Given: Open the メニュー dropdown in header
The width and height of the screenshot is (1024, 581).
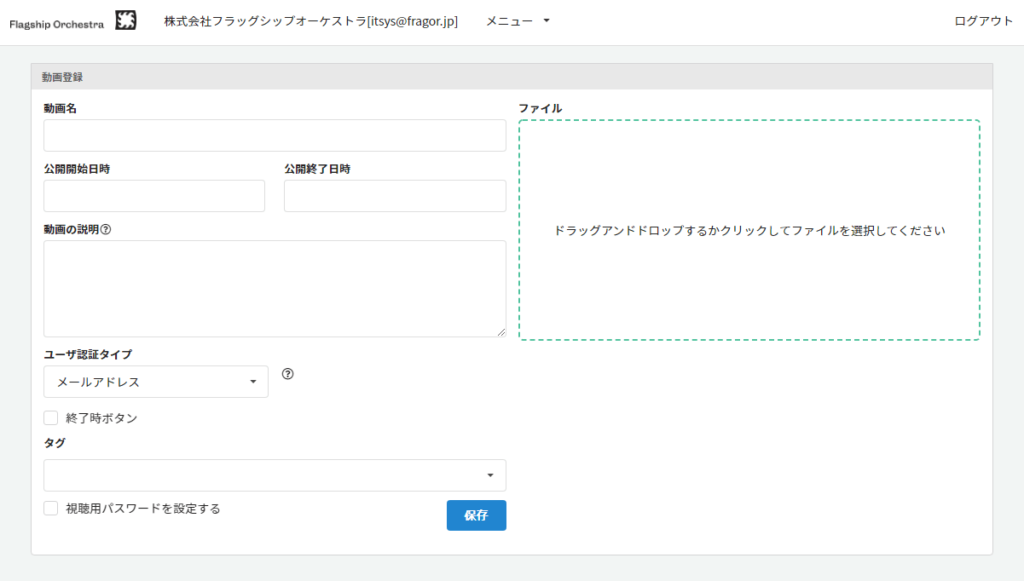Looking at the screenshot, I should (517, 21).
